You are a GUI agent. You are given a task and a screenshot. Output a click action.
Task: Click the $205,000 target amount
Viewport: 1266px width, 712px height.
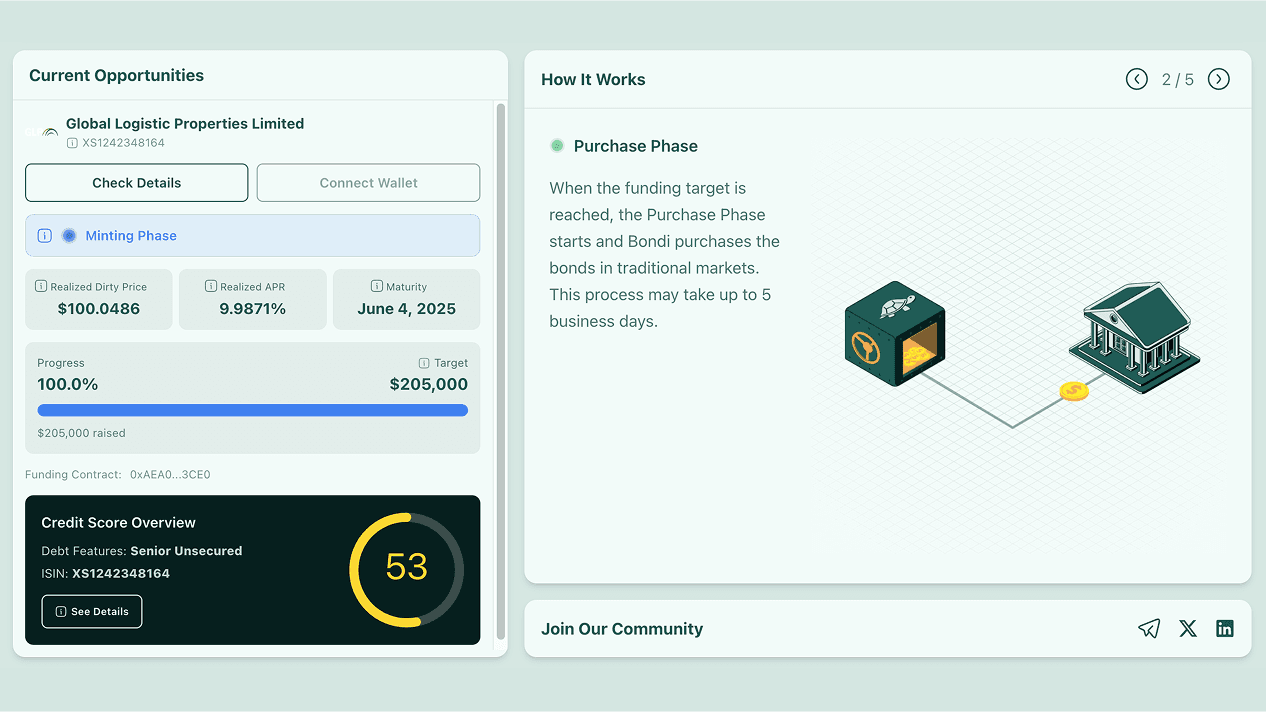pos(428,384)
